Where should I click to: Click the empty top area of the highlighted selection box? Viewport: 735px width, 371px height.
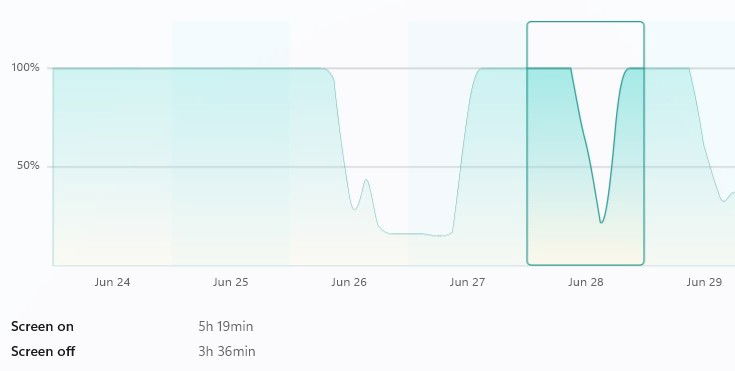[585, 45]
